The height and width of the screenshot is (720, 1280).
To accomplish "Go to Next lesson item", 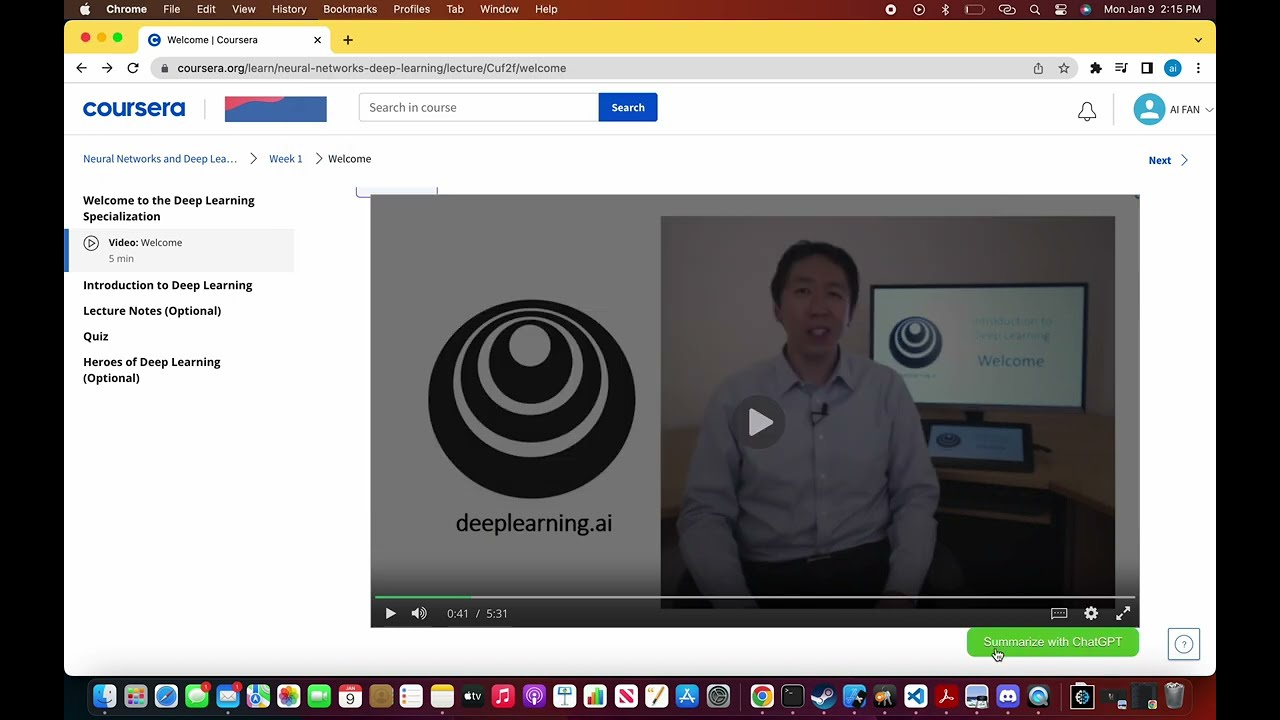I will click(x=1168, y=160).
